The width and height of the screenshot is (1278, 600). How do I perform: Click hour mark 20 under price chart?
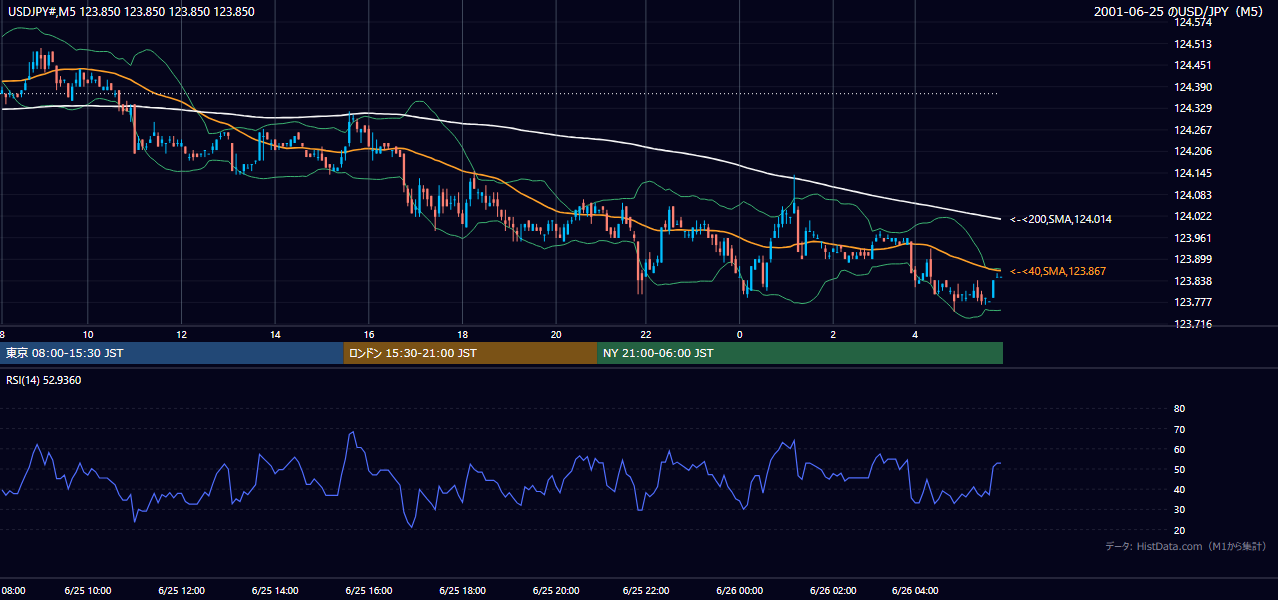click(x=556, y=334)
